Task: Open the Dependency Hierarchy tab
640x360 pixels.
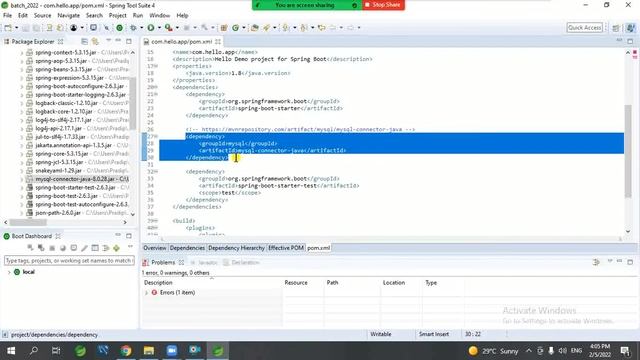Action: tap(236, 248)
